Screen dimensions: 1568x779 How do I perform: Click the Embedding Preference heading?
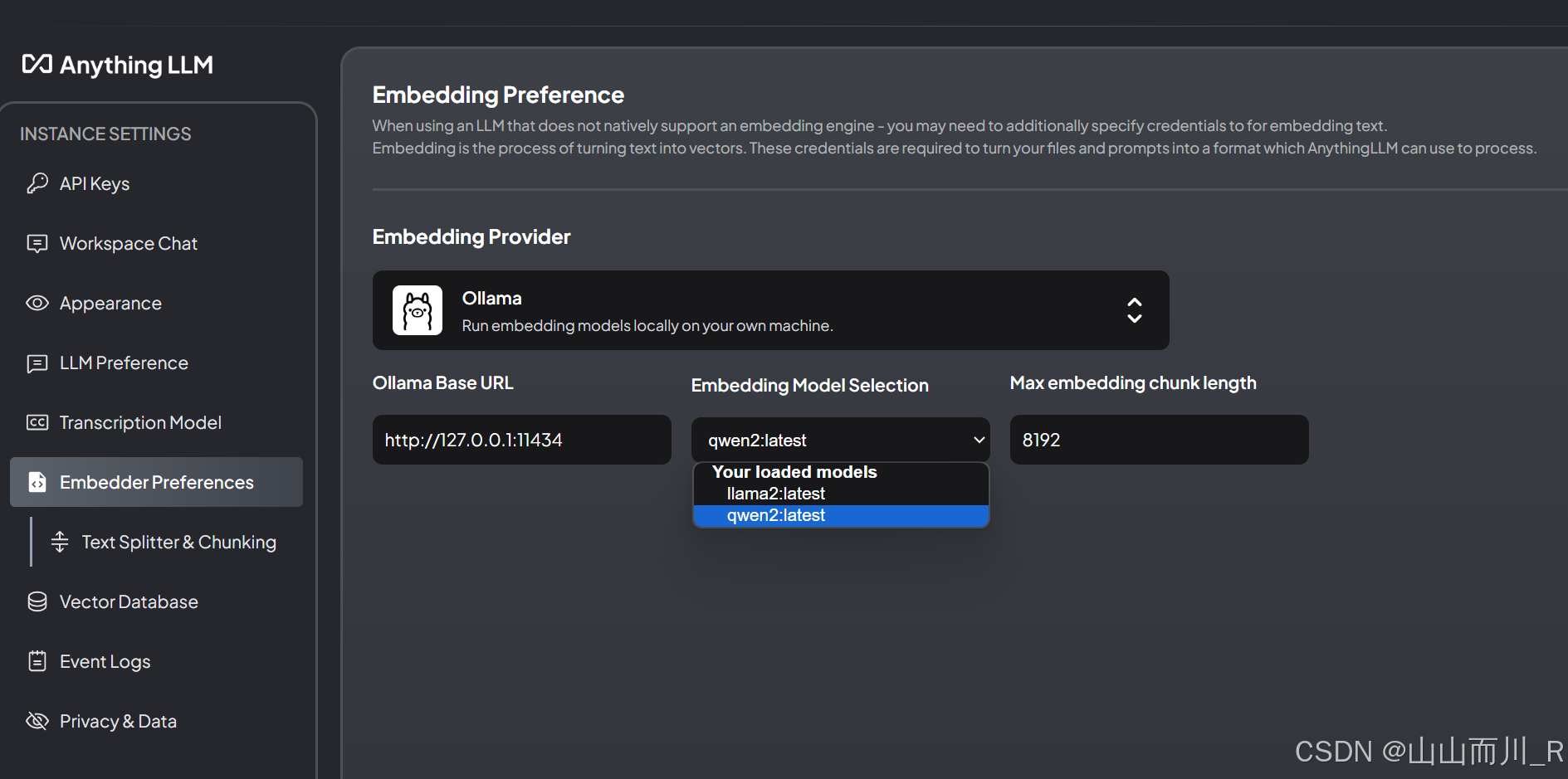click(x=498, y=95)
